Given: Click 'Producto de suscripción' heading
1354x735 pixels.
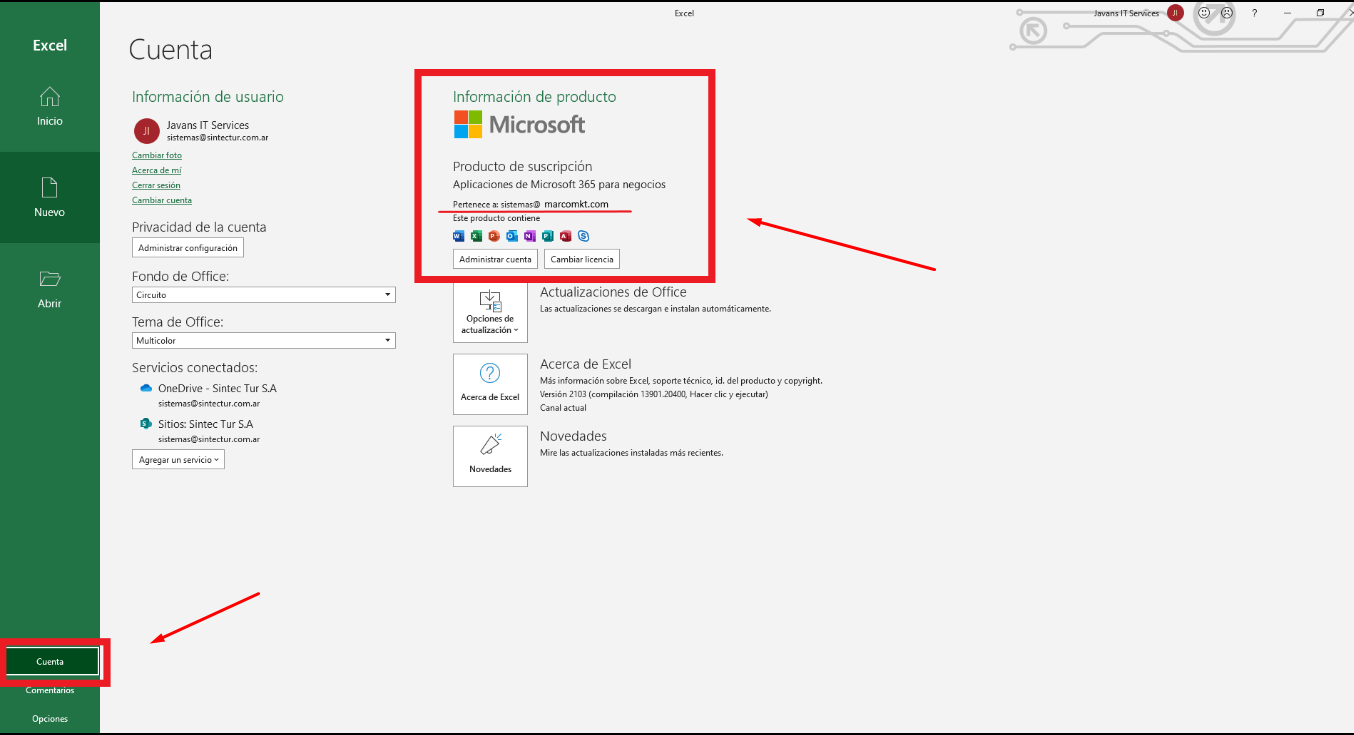Looking at the screenshot, I should click(523, 166).
